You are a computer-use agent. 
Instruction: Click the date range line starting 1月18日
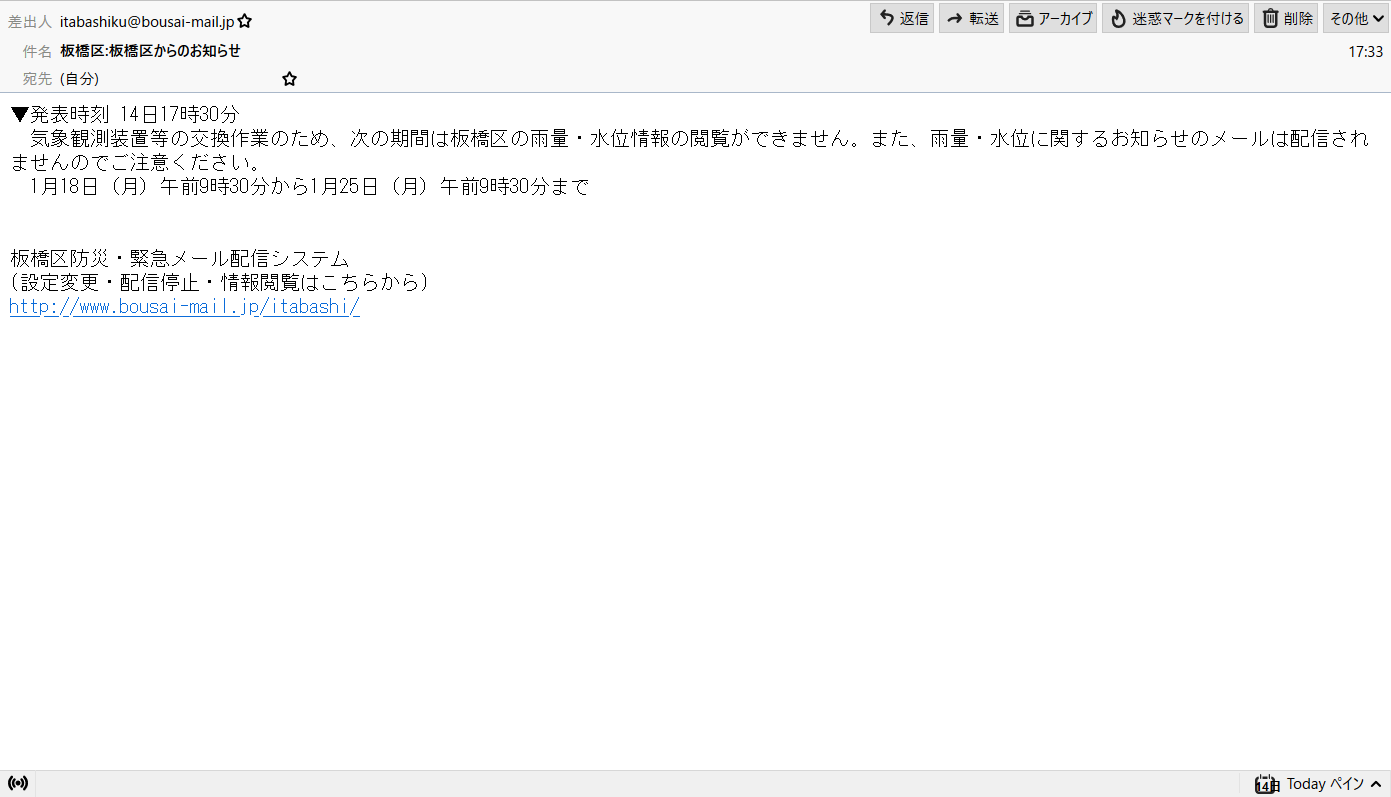[310, 187]
